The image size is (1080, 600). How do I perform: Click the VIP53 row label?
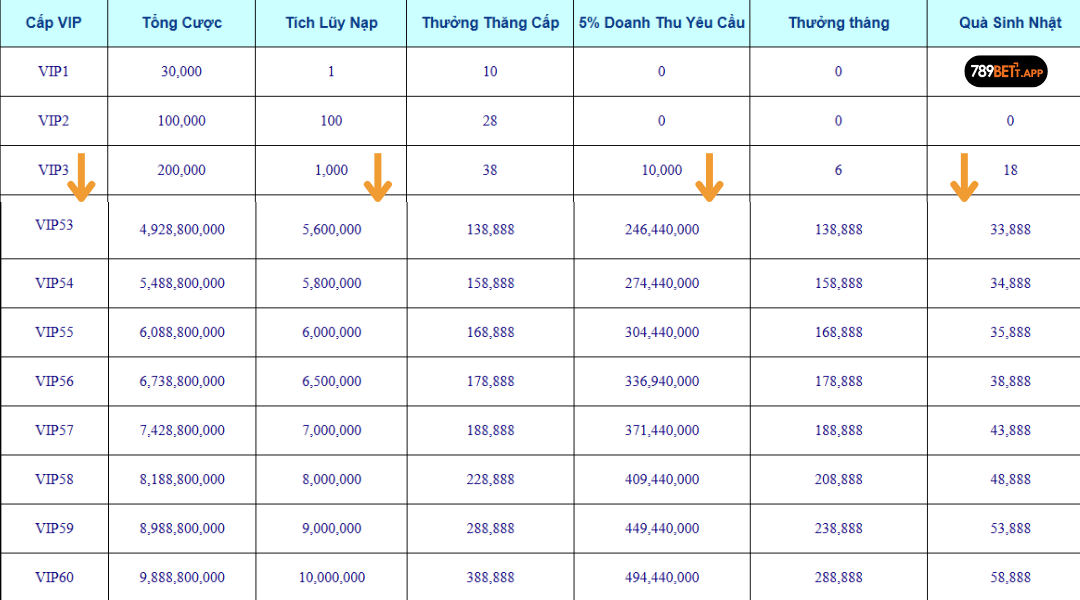pos(54,225)
